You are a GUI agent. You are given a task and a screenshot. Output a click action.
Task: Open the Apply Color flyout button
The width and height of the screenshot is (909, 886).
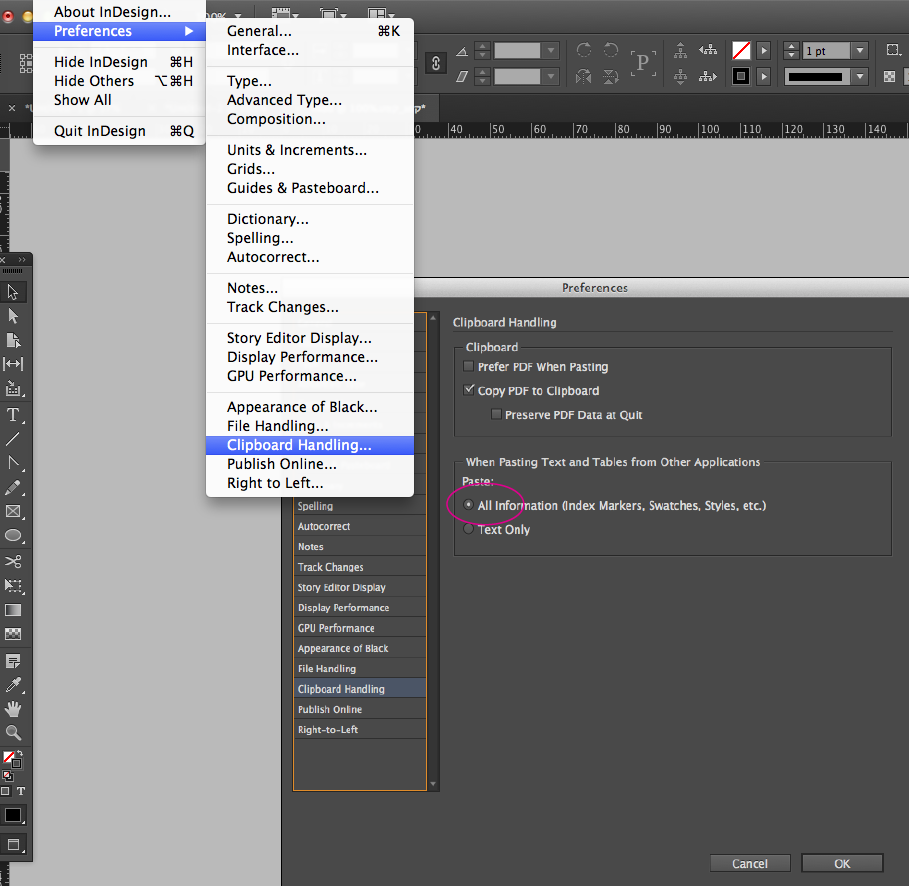[13, 816]
